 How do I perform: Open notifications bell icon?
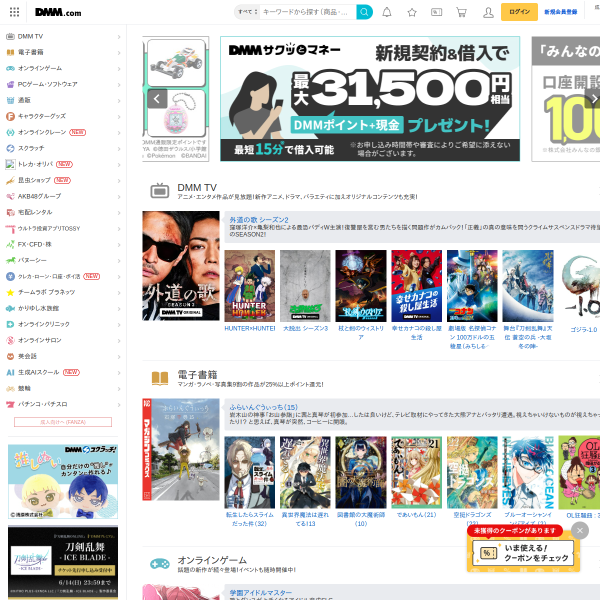click(x=387, y=12)
